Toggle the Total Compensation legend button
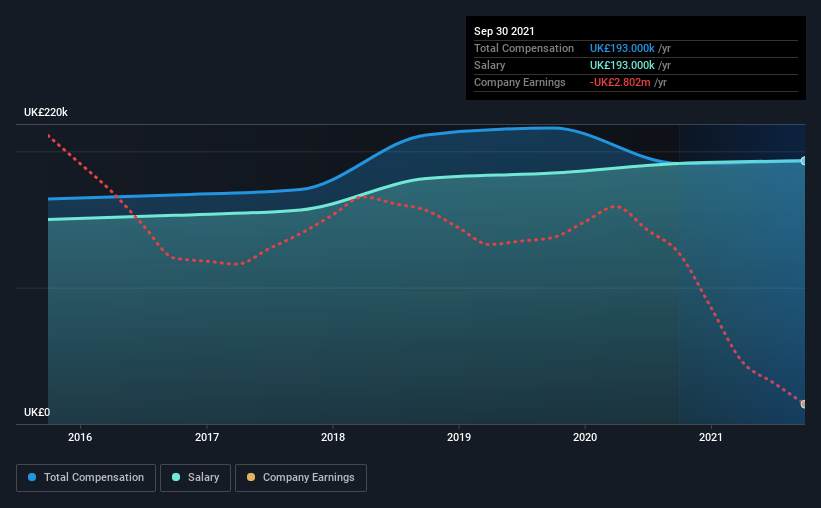The image size is (821, 508). (x=86, y=478)
